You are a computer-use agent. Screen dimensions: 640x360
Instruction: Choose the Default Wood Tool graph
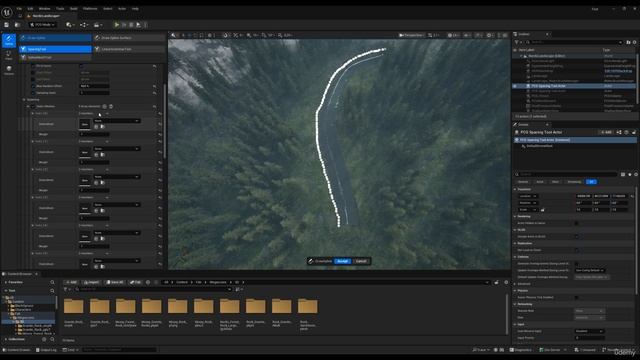pos(55,58)
